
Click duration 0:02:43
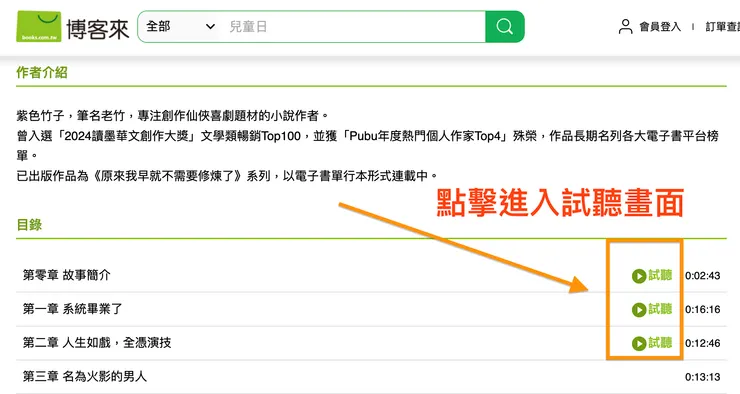click(x=702, y=276)
